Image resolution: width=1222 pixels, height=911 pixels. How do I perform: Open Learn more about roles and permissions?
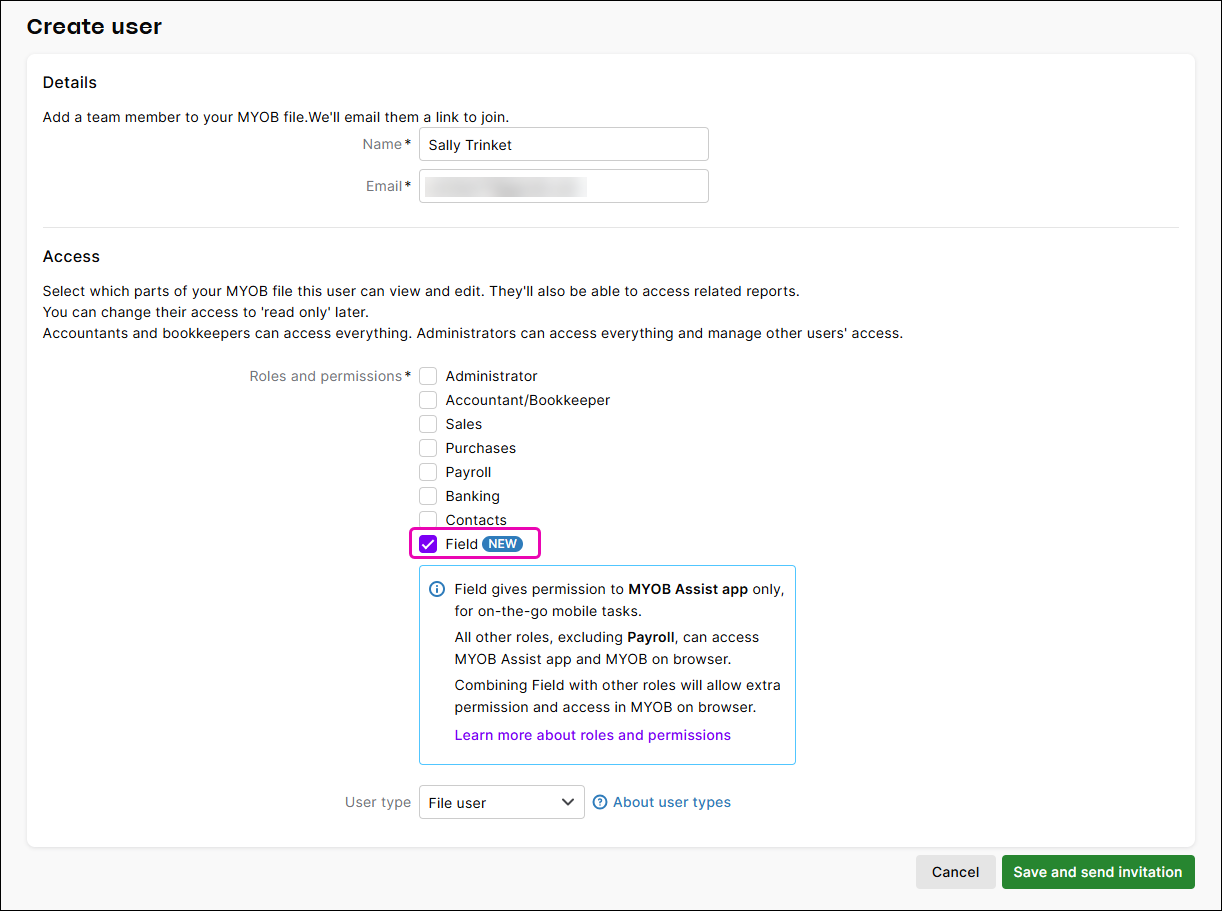click(593, 735)
